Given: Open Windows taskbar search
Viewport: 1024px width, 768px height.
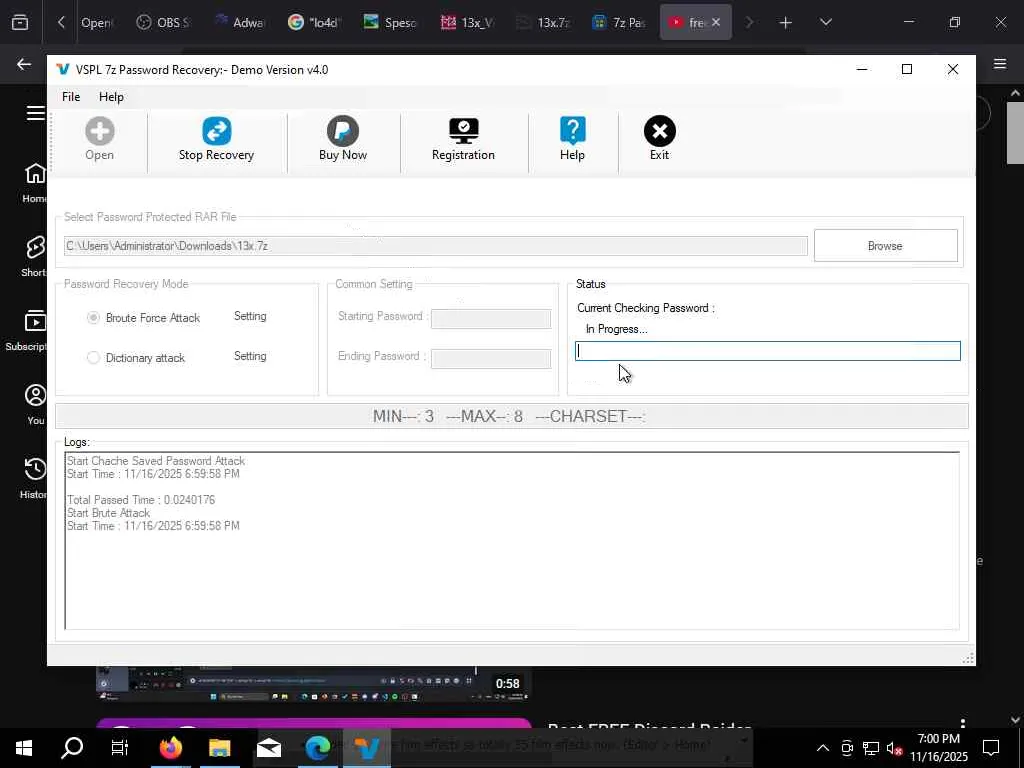Looking at the screenshot, I should point(72,748).
